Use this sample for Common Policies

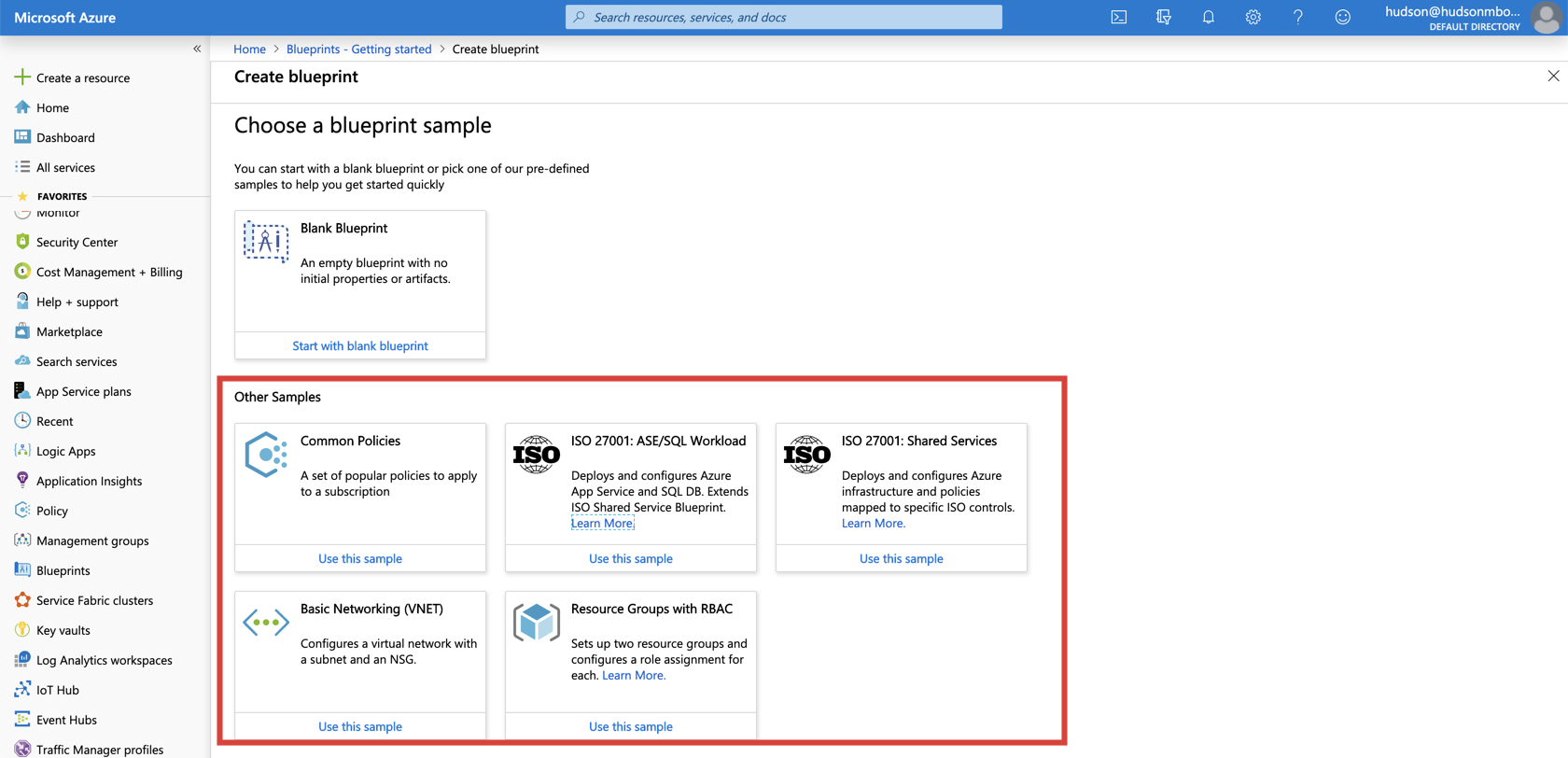[x=360, y=558]
